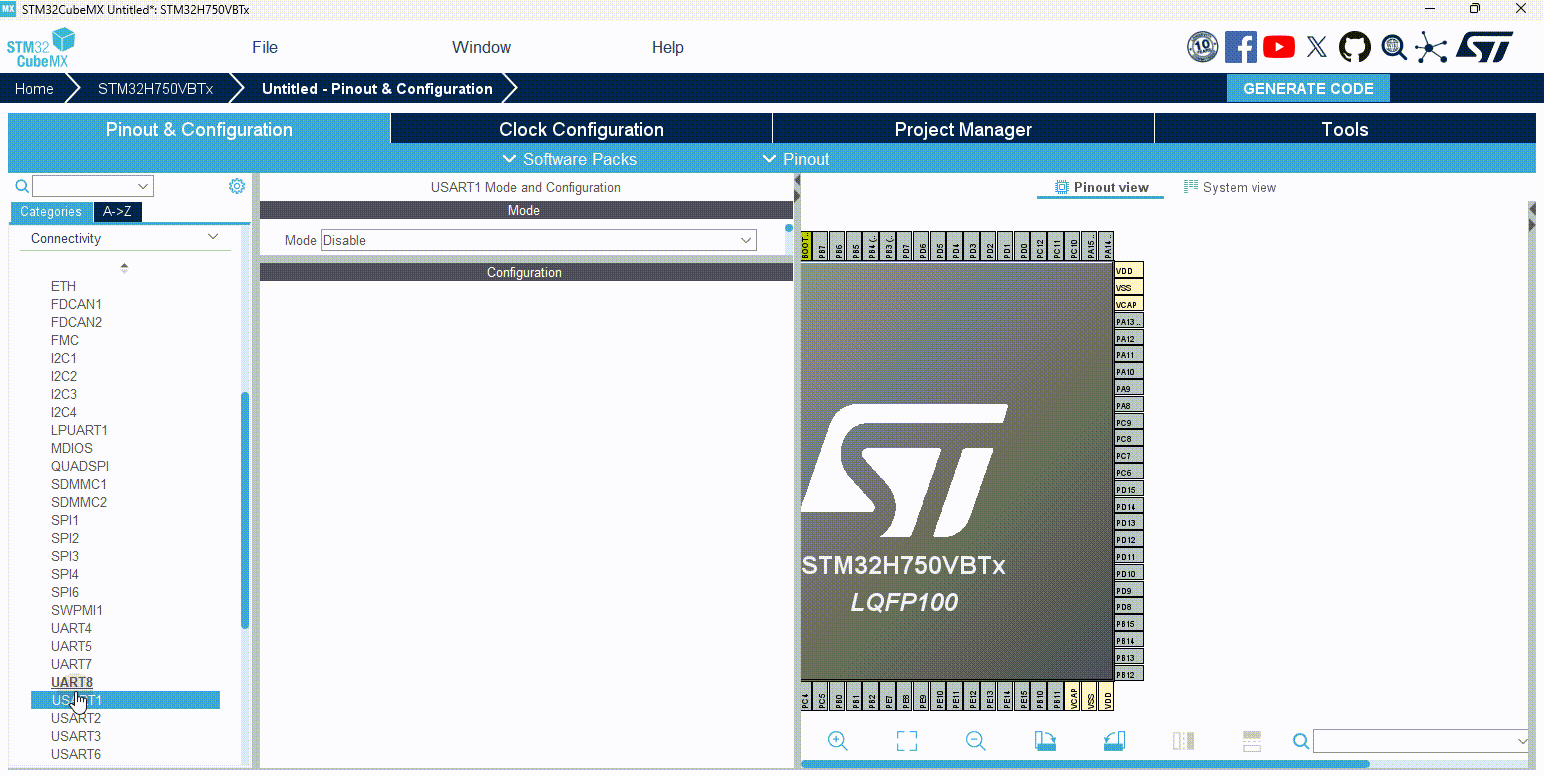Select the Pinout view tab
1544x776 pixels.
tap(1101, 187)
